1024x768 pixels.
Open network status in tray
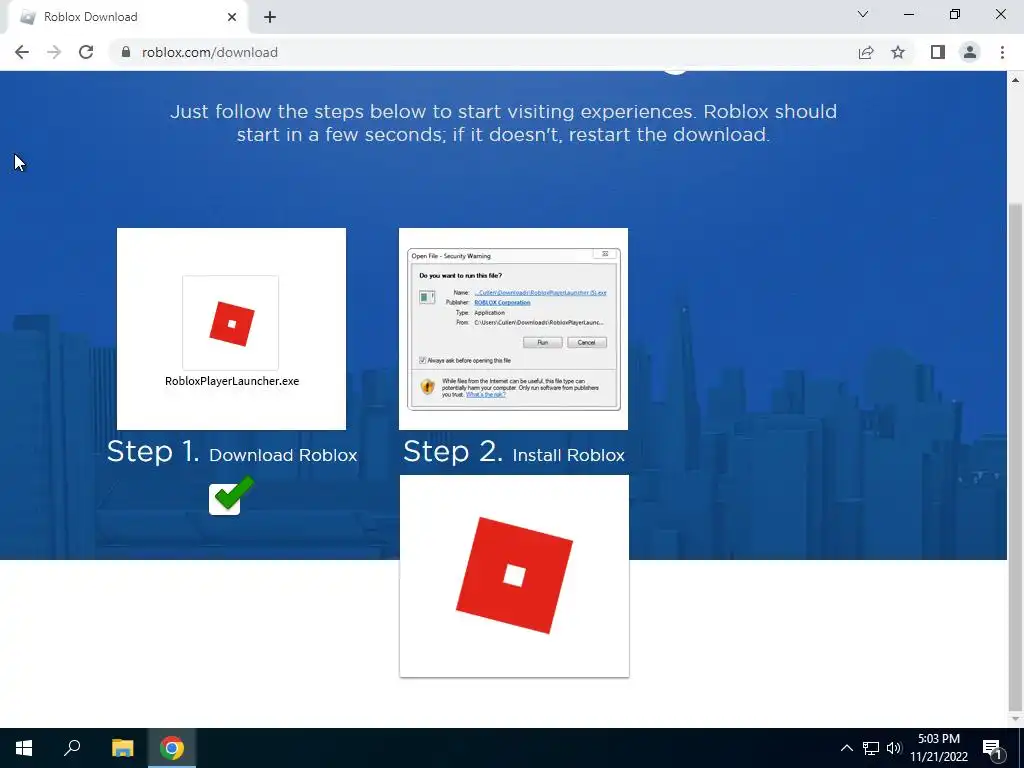click(871, 748)
